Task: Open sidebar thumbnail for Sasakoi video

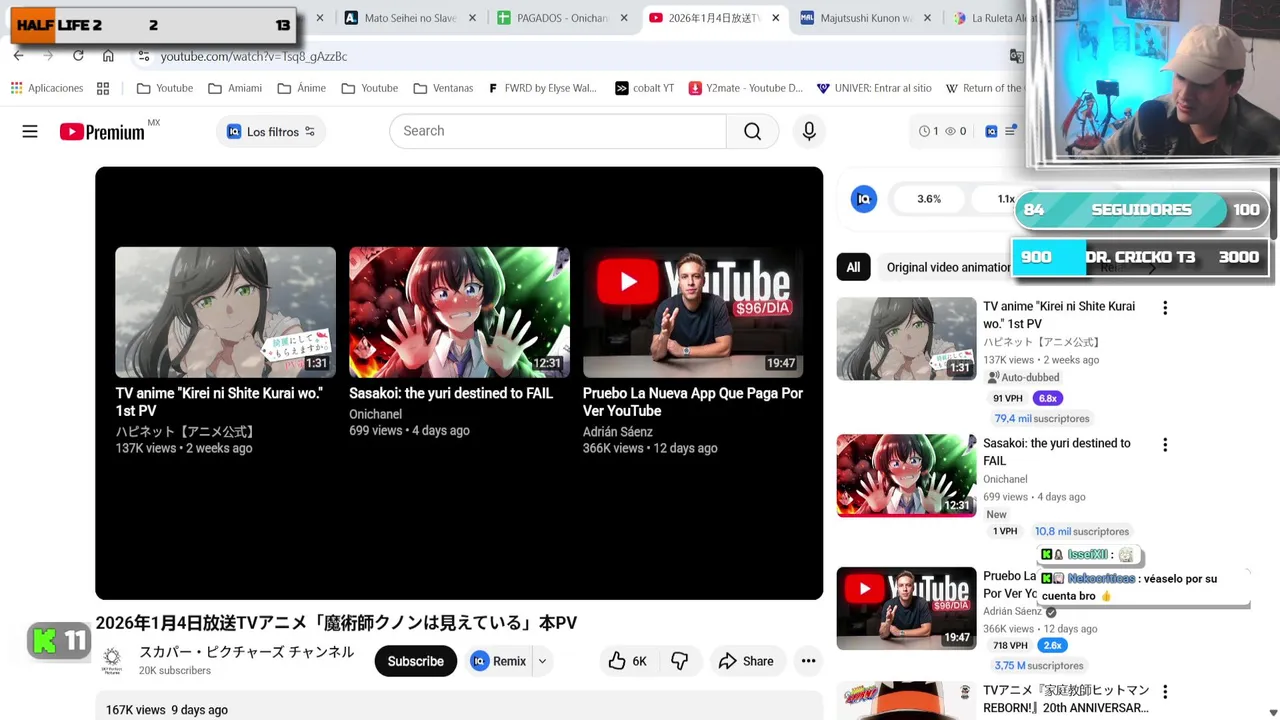Action: coord(906,475)
